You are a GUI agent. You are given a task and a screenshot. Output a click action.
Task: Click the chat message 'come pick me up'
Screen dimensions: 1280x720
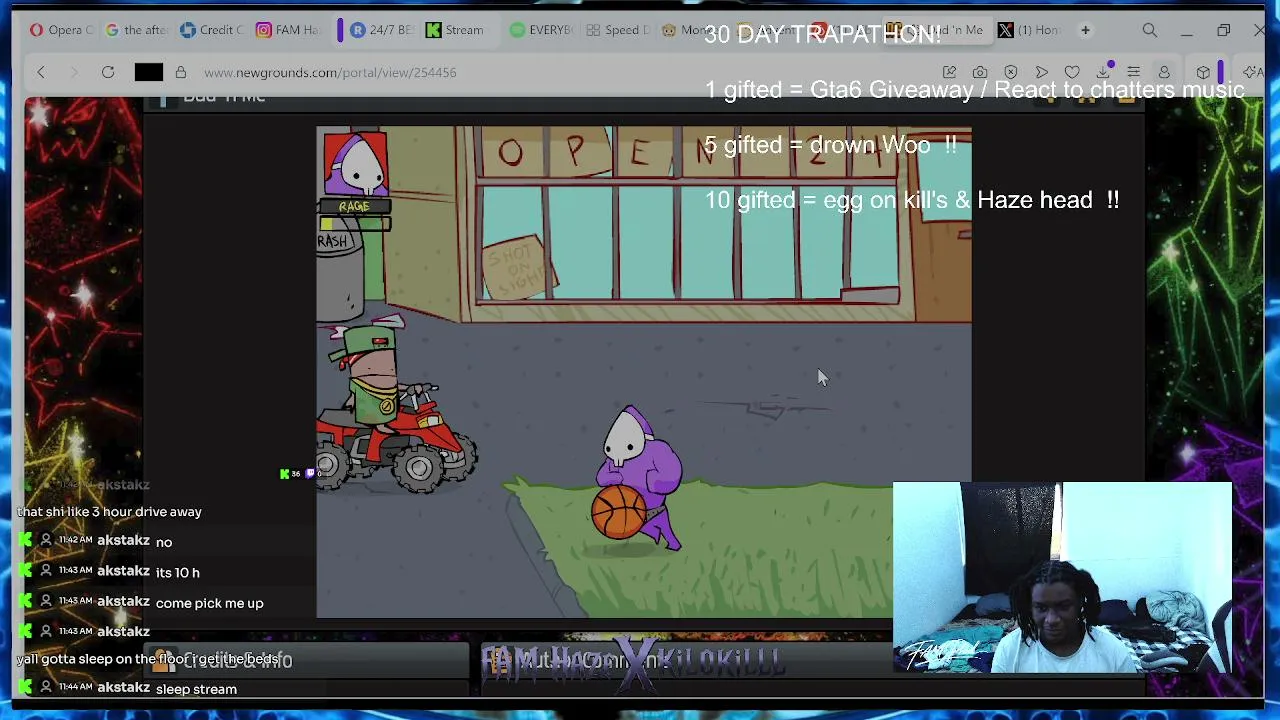tap(209, 603)
